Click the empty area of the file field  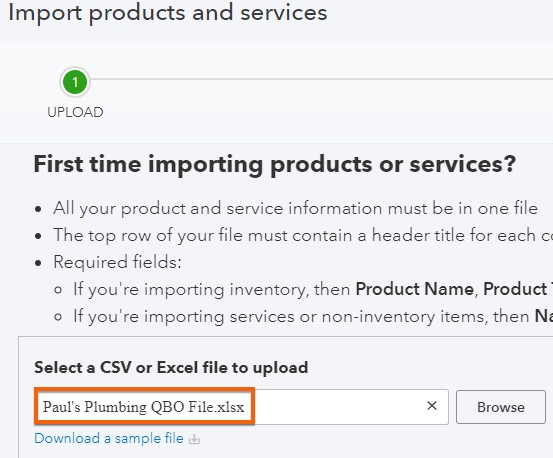(x=339, y=407)
